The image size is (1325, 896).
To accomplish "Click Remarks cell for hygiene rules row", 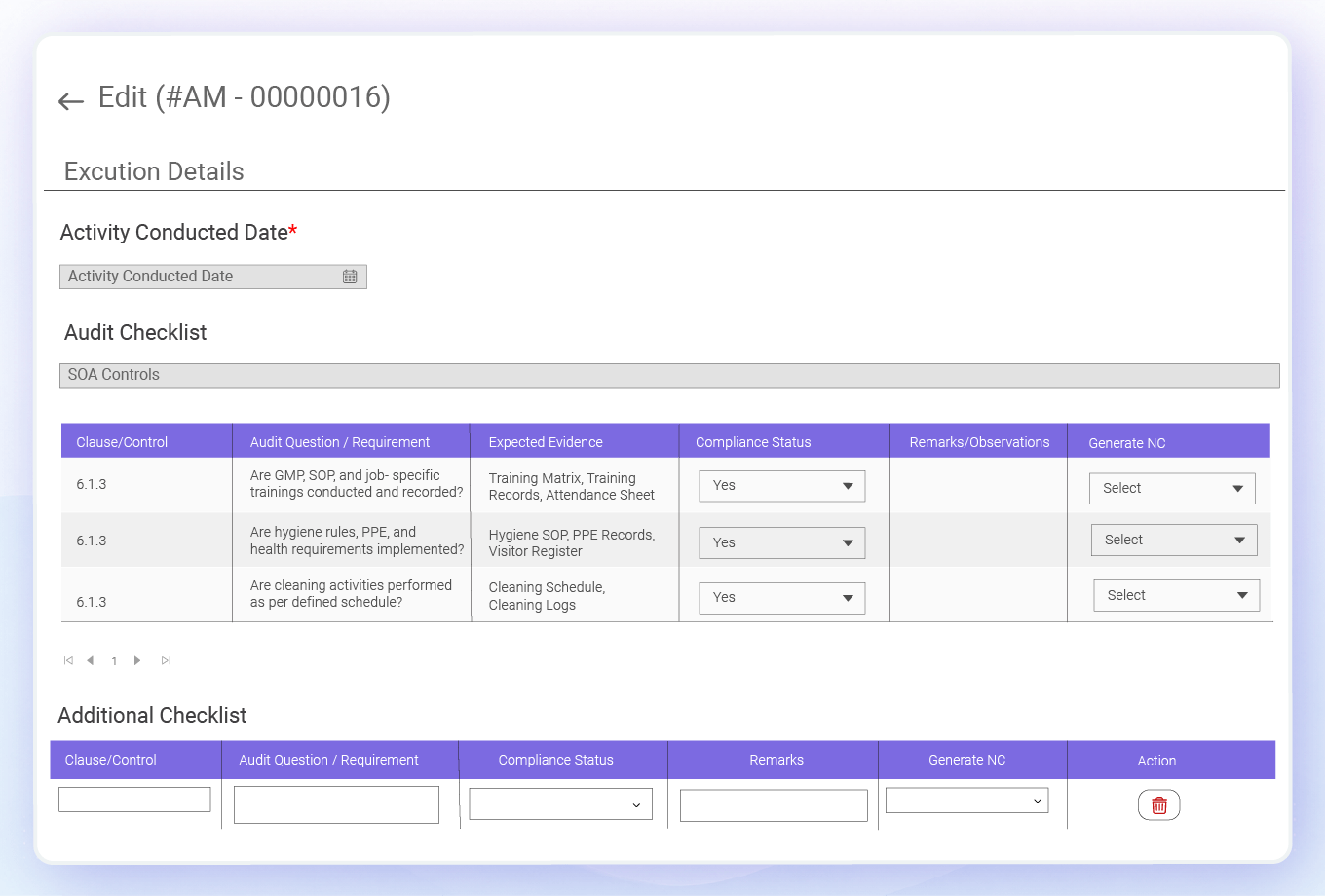I will (x=978, y=541).
